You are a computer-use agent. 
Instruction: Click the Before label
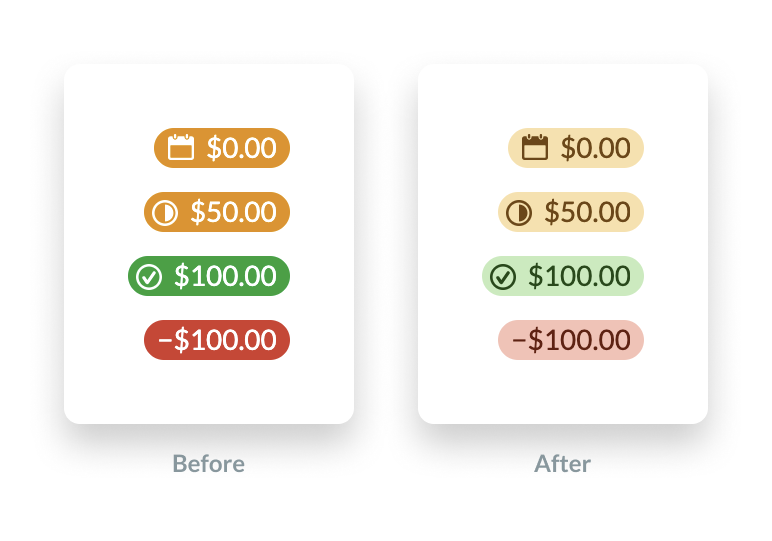[x=209, y=464]
